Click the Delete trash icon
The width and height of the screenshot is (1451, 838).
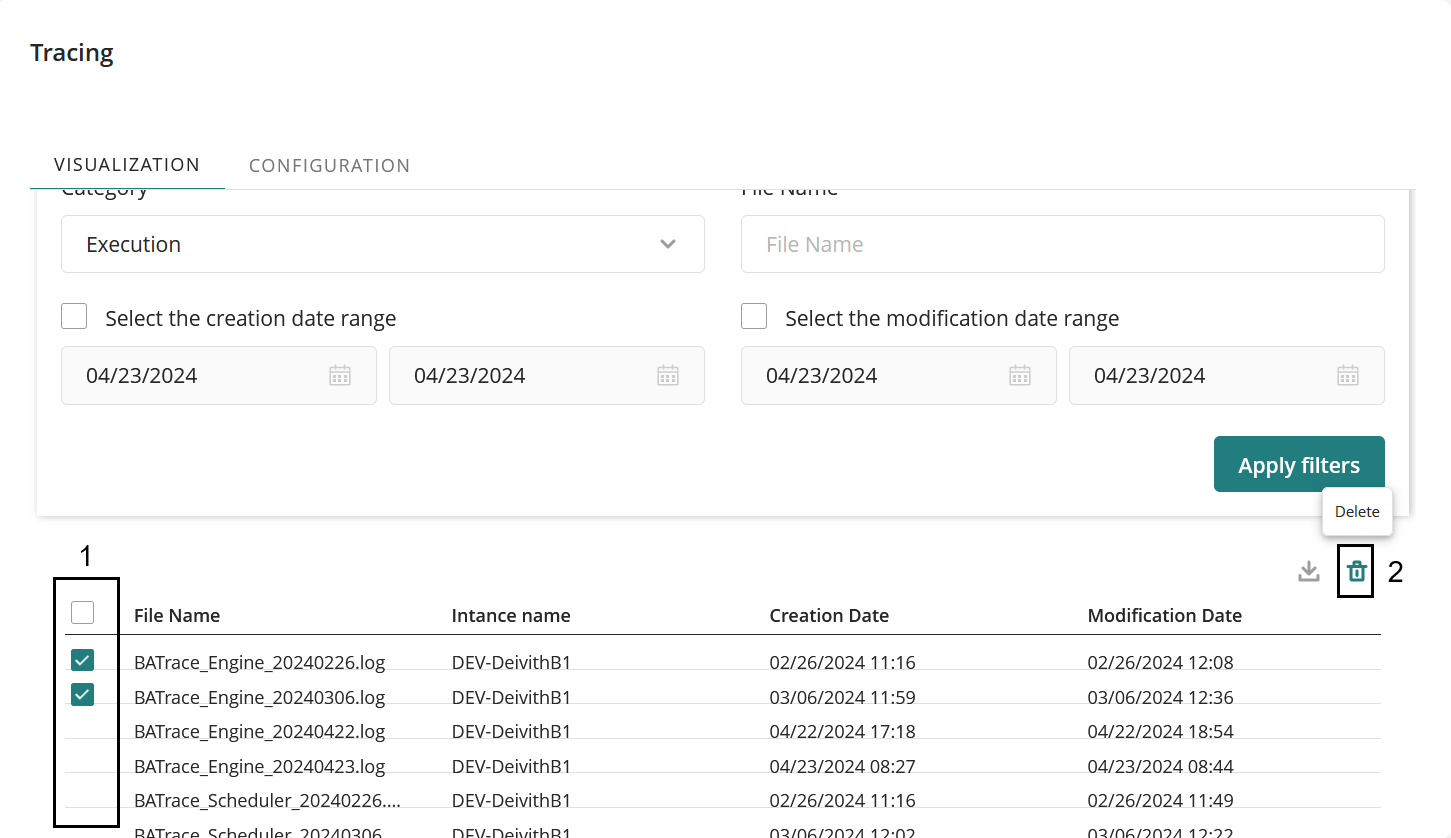1356,571
